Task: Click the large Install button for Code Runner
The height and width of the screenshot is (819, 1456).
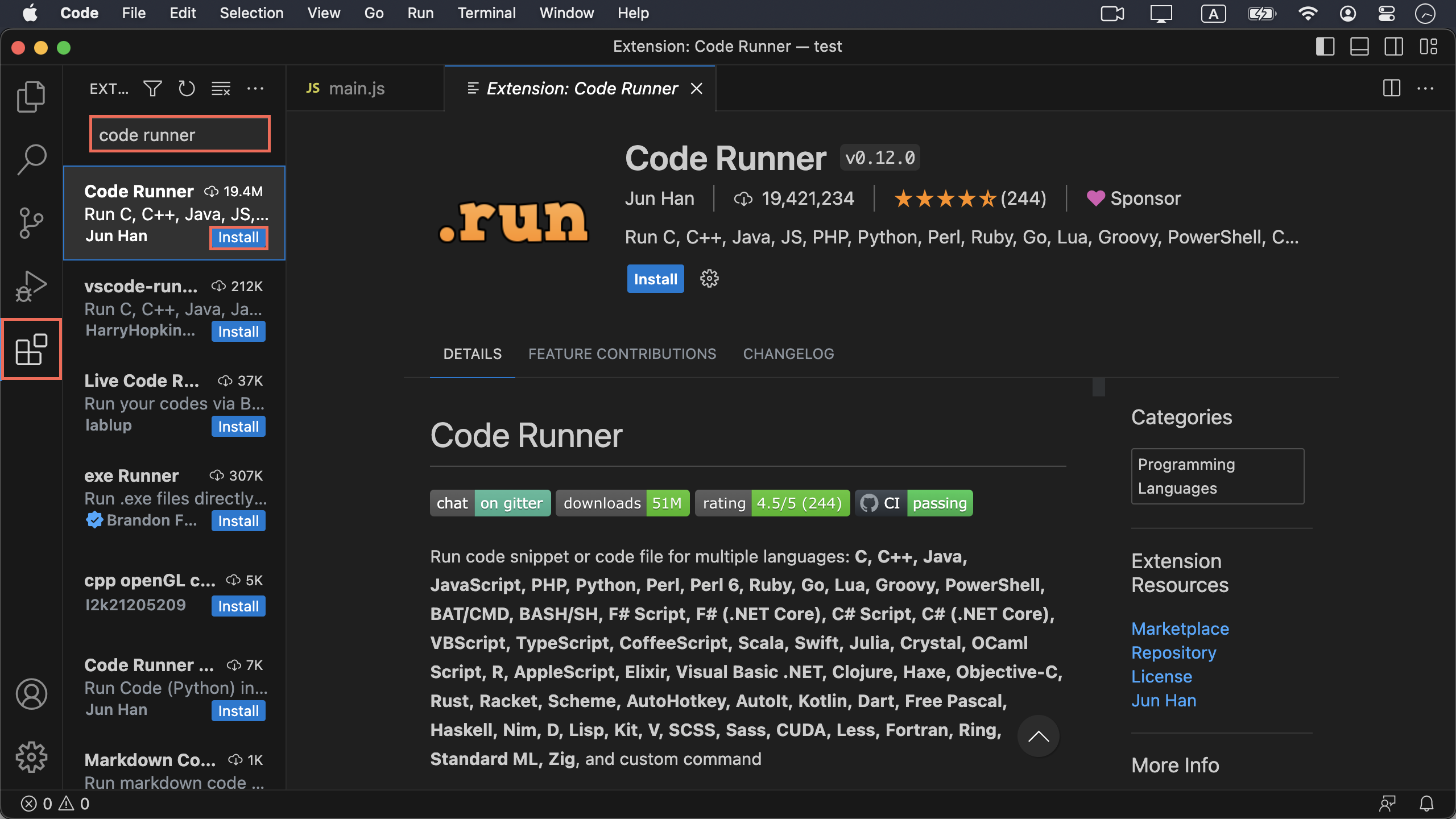Action: click(655, 279)
